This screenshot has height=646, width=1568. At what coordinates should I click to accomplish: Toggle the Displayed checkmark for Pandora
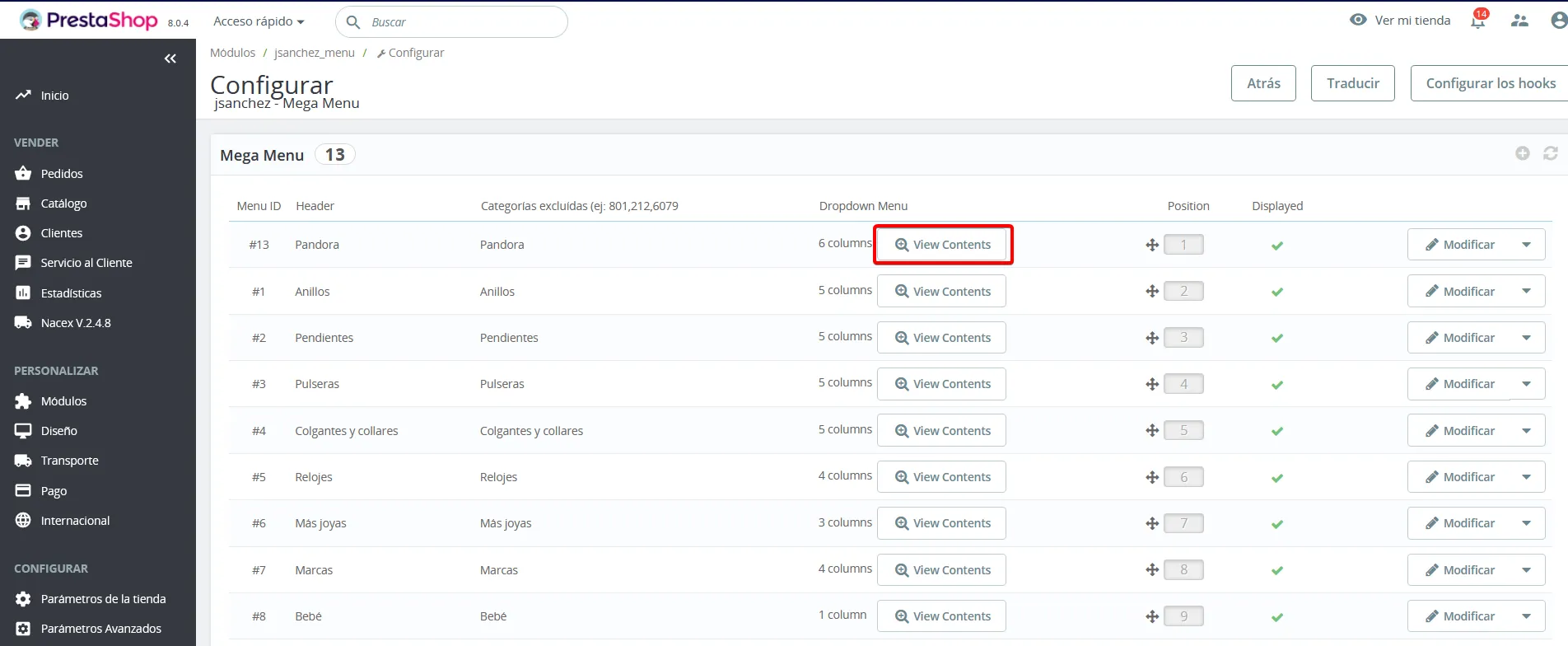(1277, 246)
